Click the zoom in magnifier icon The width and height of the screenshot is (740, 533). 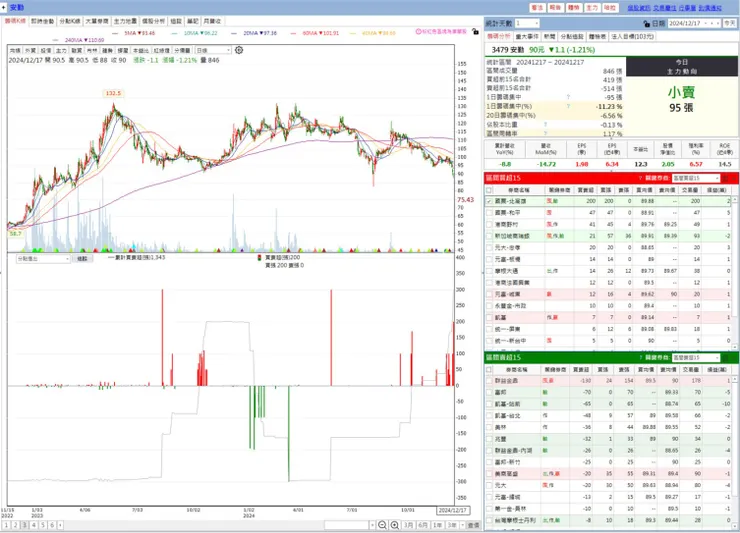pos(395,525)
